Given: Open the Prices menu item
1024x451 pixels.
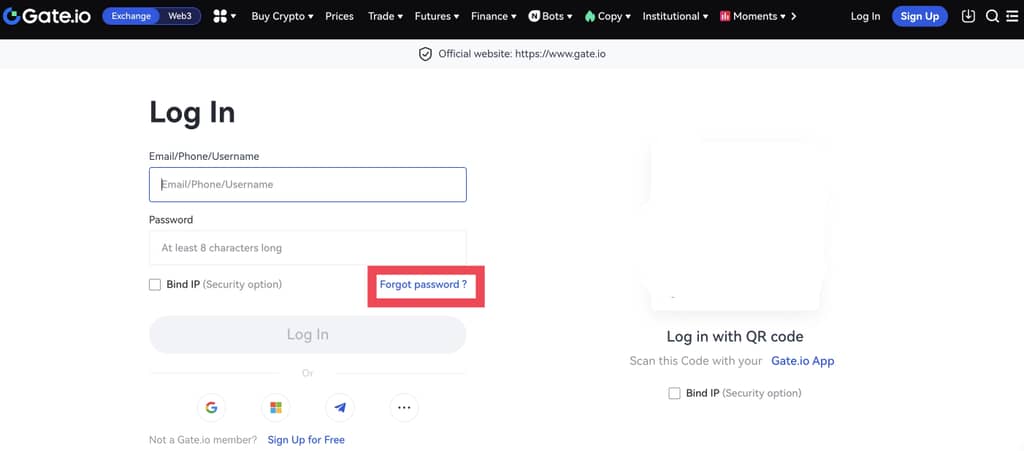Looking at the screenshot, I should pos(339,16).
